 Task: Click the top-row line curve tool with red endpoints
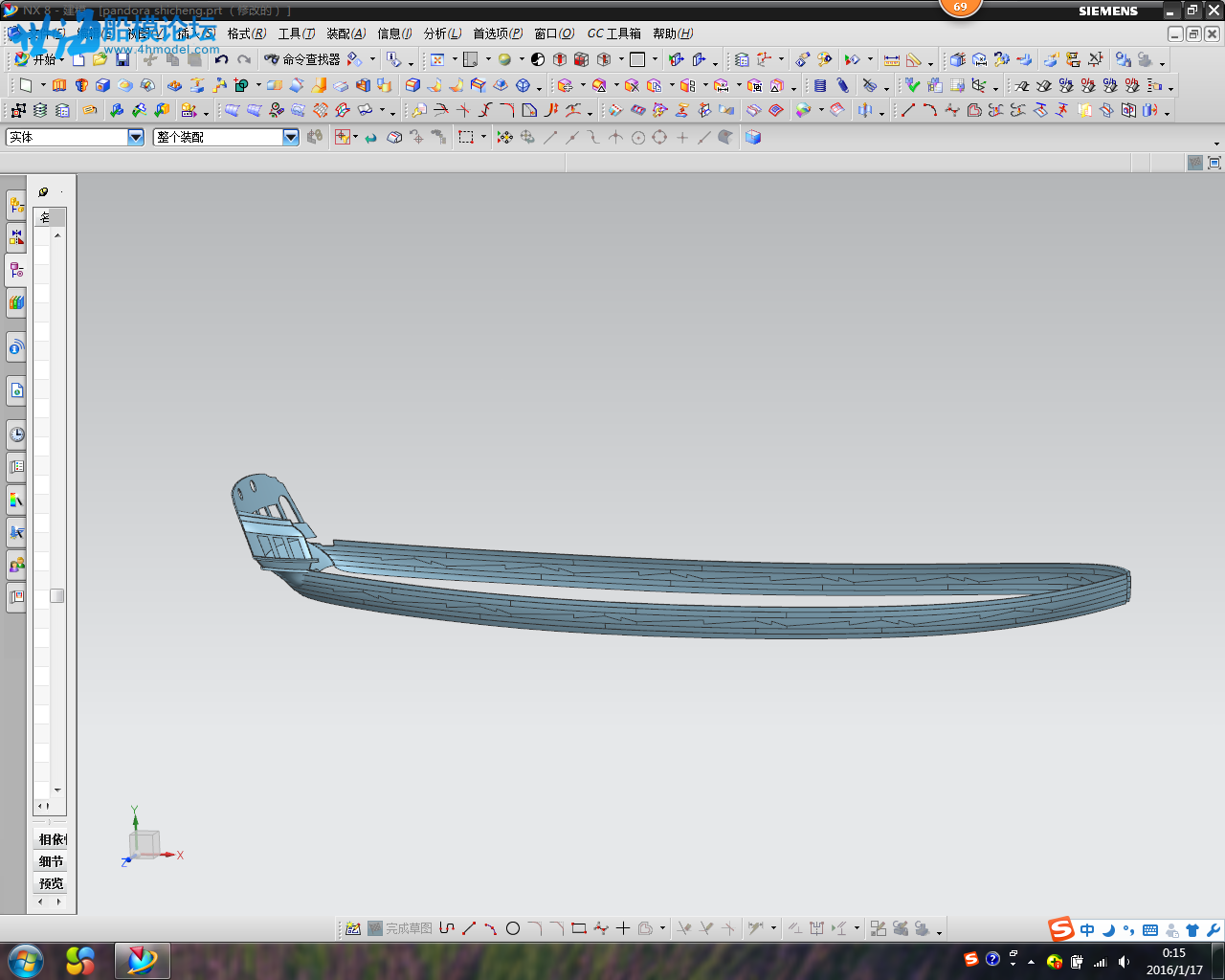click(907, 111)
